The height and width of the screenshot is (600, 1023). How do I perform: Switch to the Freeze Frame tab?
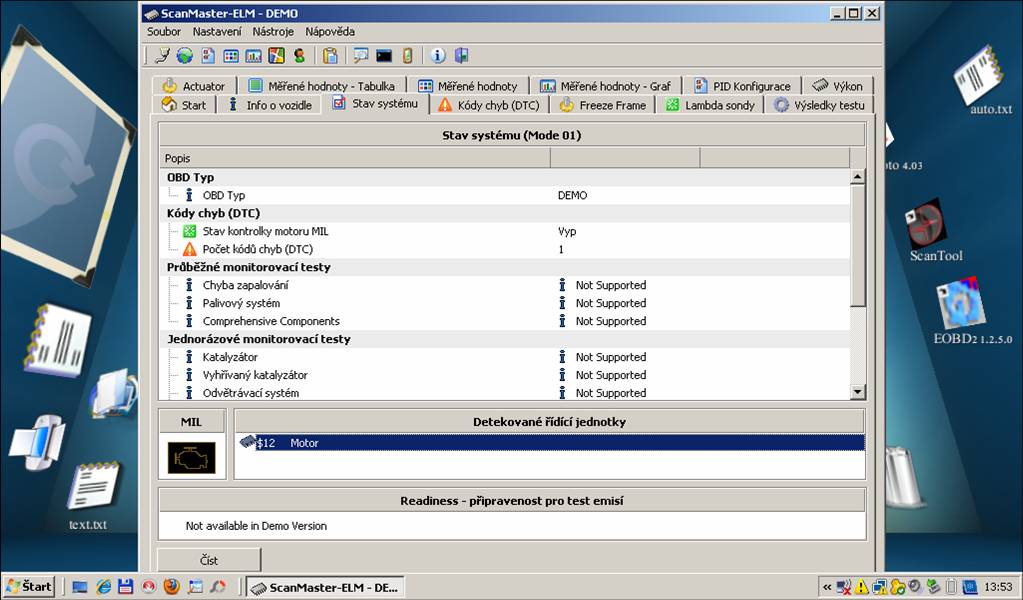(x=603, y=105)
